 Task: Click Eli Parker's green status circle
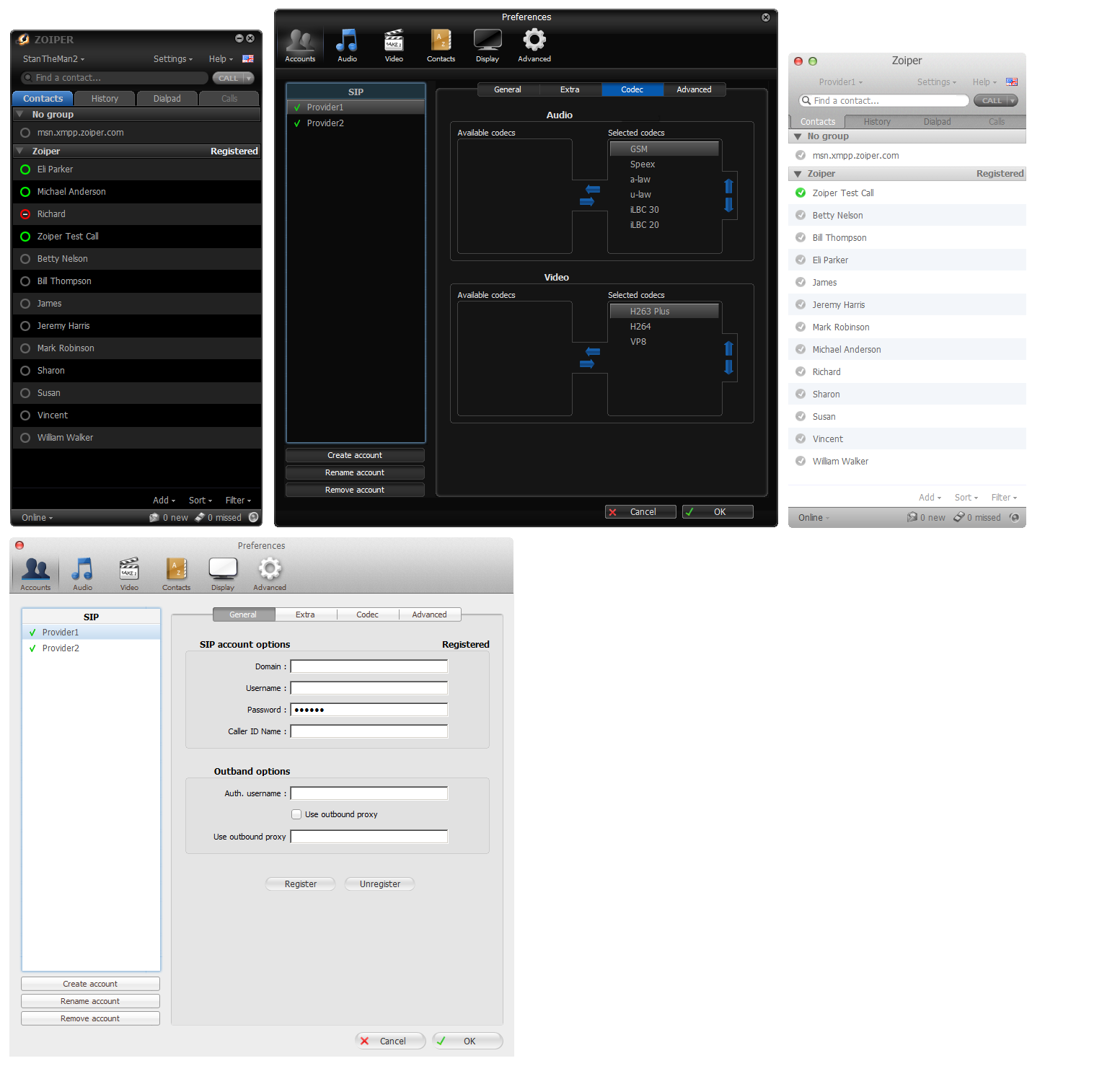point(25,169)
